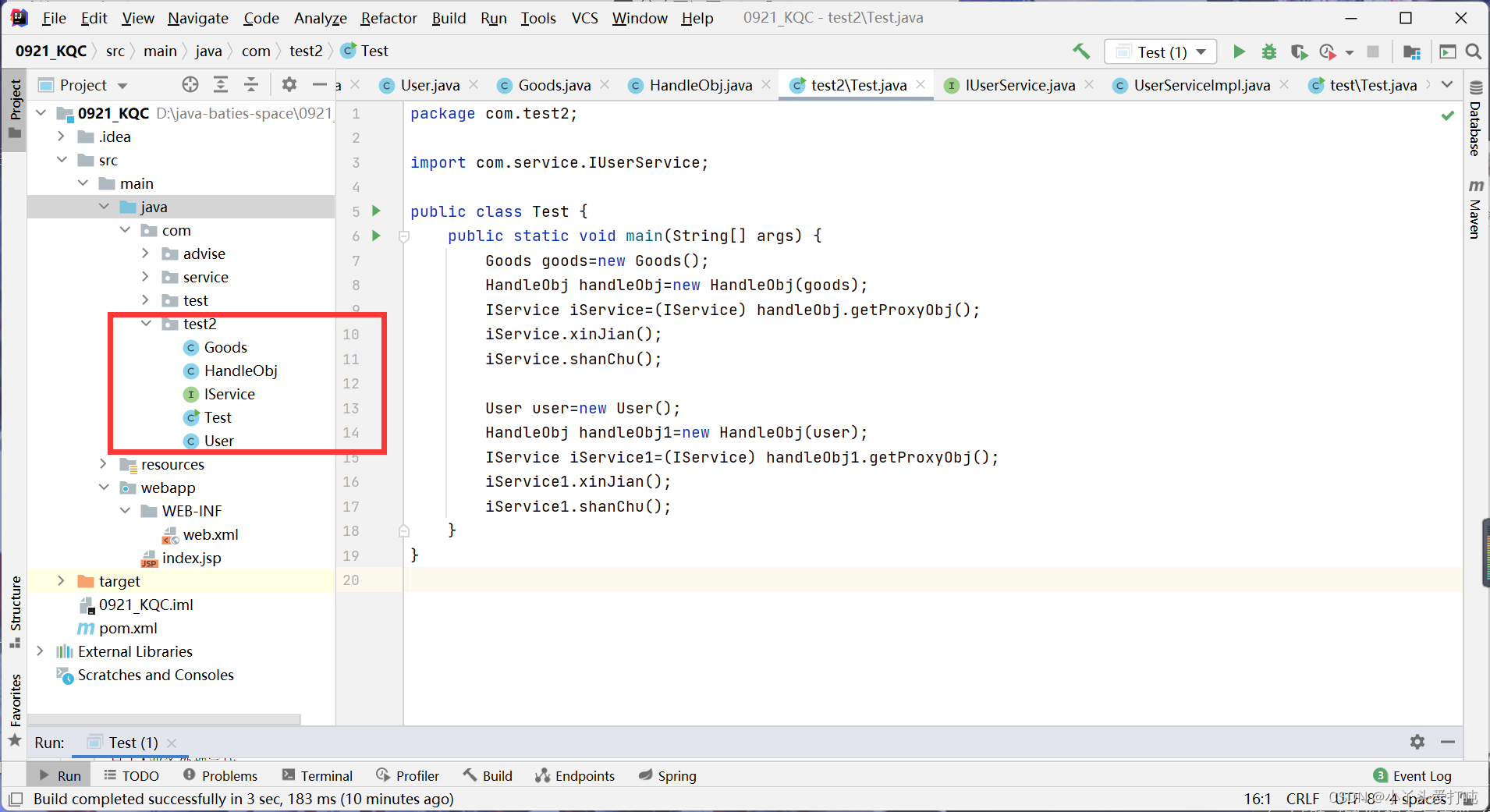Run the Test (1) configuration
Viewport: 1490px width, 812px height.
(1239, 51)
